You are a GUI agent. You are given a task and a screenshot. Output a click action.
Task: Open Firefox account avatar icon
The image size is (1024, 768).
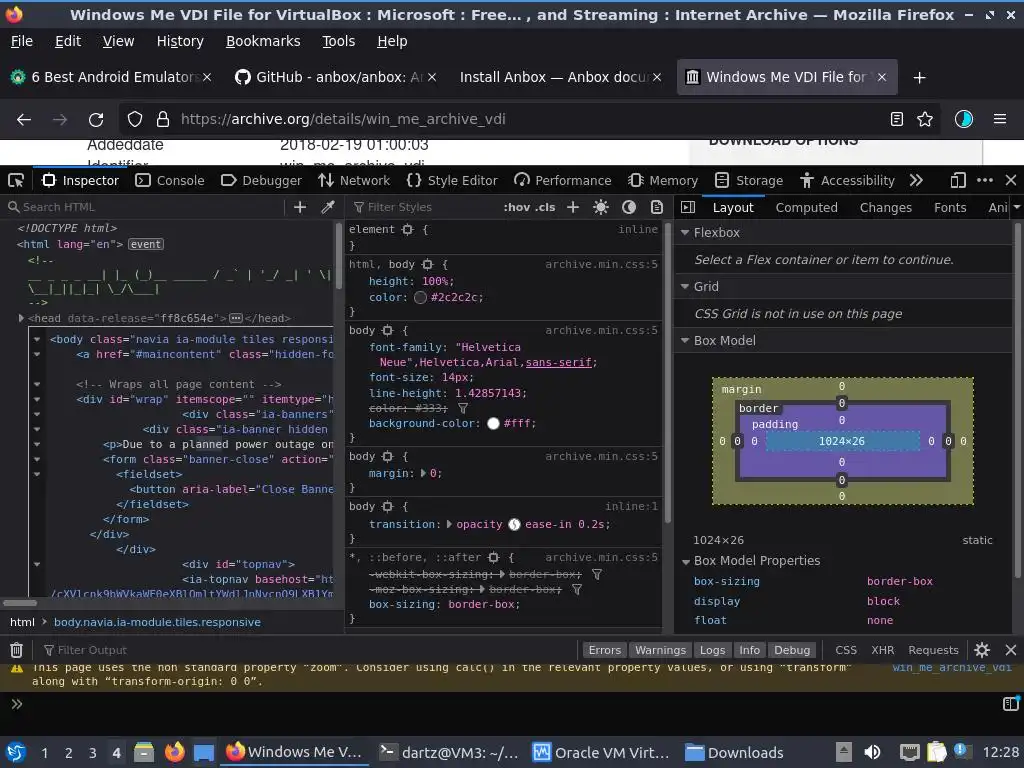pyautogui.click(x=964, y=119)
